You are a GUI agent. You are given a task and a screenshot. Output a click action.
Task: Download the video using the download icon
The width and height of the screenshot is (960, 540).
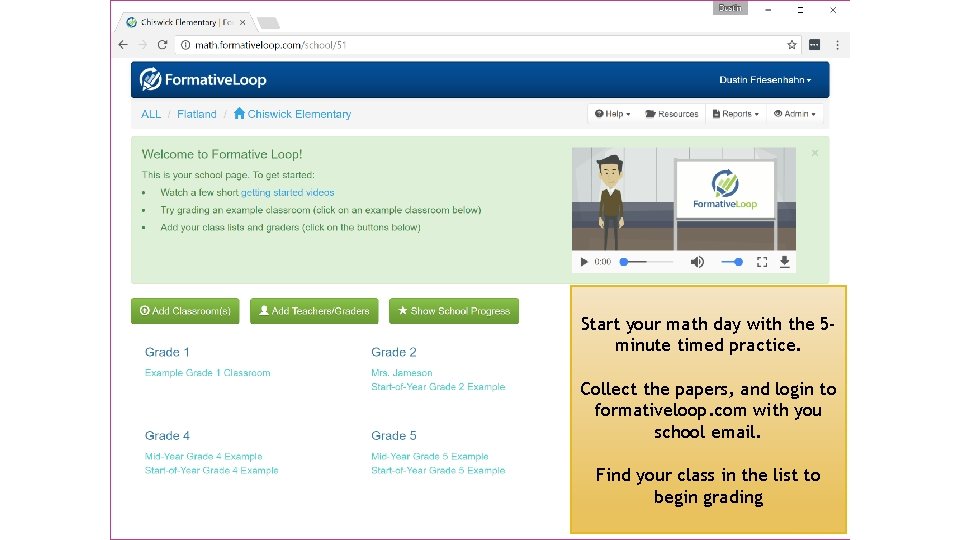pos(784,262)
